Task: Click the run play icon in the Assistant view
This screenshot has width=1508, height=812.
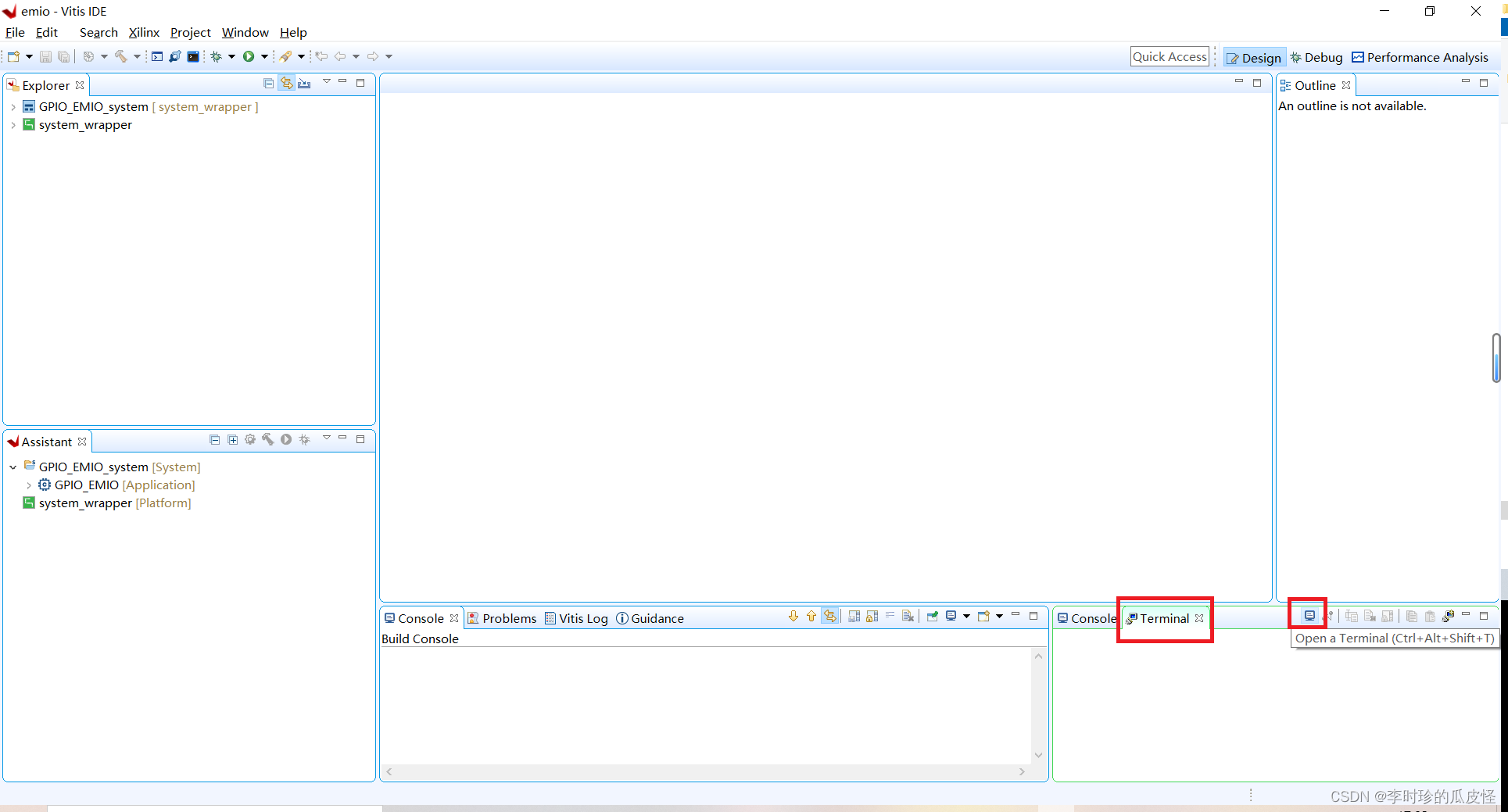Action: 286,440
